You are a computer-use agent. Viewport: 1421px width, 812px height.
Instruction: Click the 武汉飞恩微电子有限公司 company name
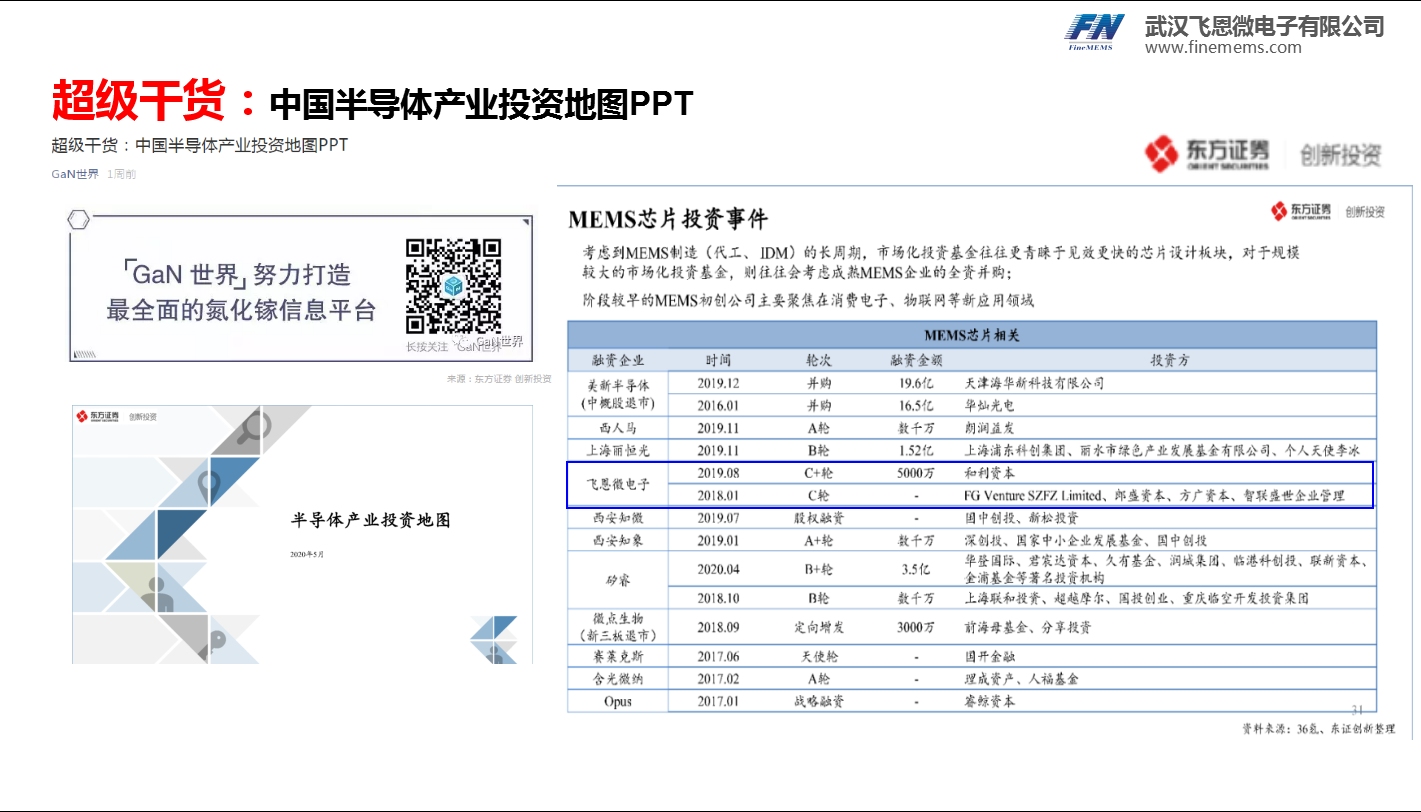1264,26
